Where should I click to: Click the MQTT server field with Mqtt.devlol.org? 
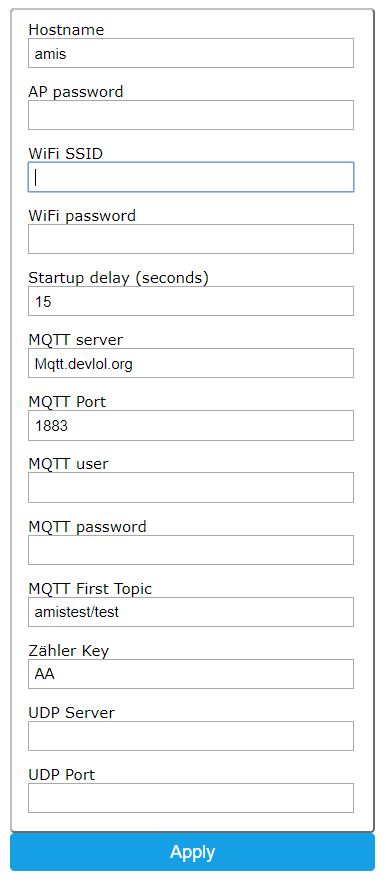point(191,363)
